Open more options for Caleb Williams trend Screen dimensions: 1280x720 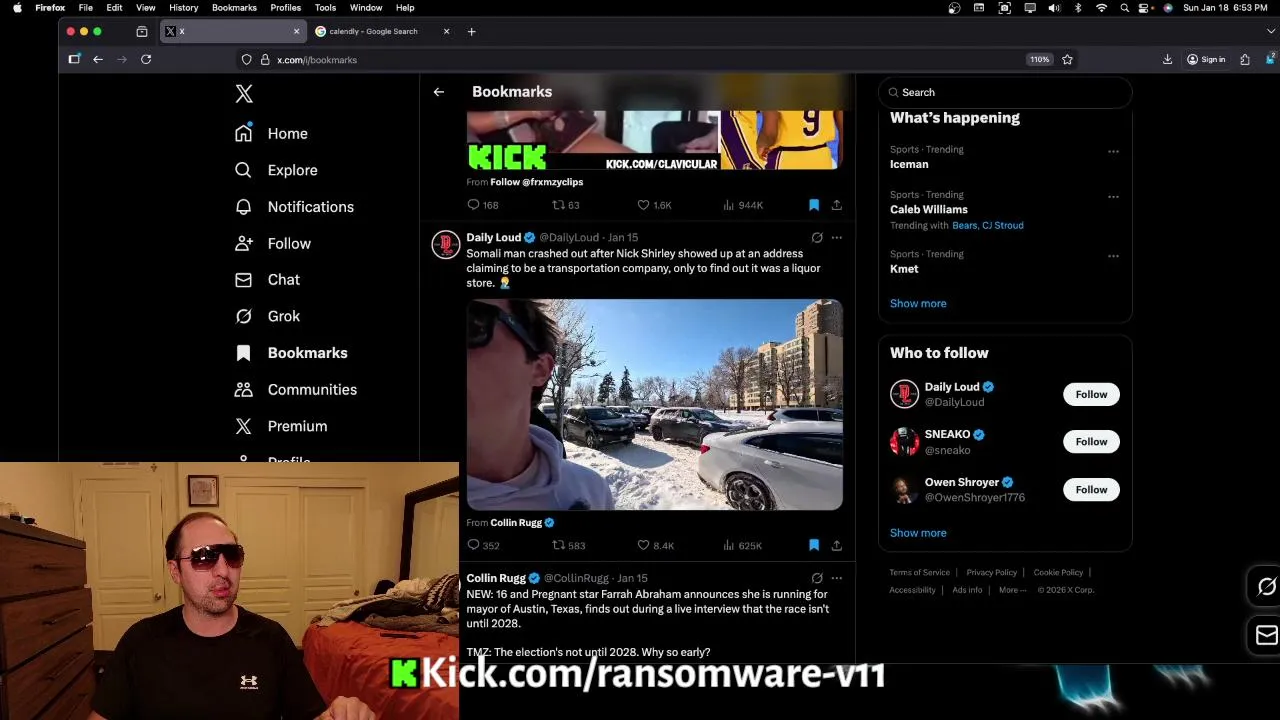coord(1113,197)
